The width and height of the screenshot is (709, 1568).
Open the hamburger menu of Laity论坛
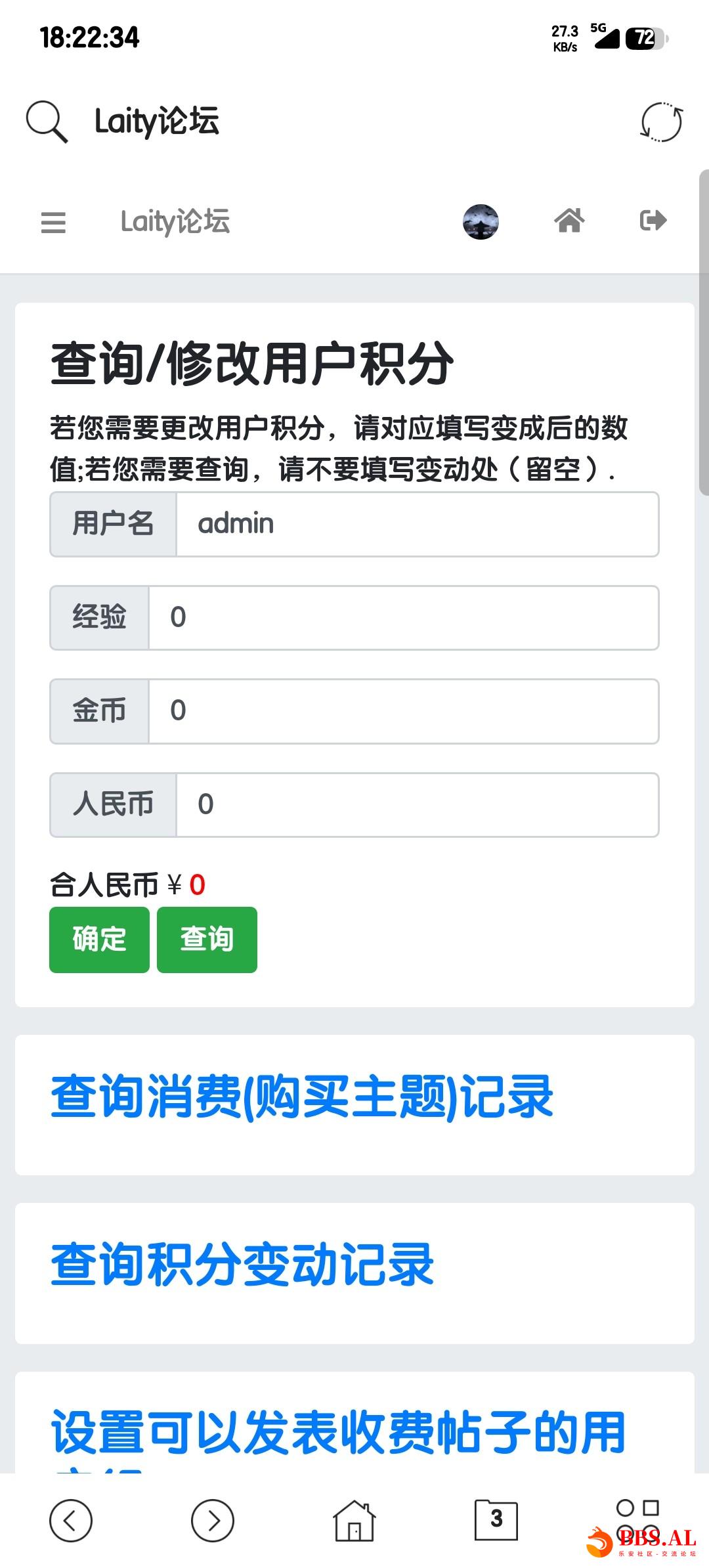pyautogui.click(x=53, y=222)
